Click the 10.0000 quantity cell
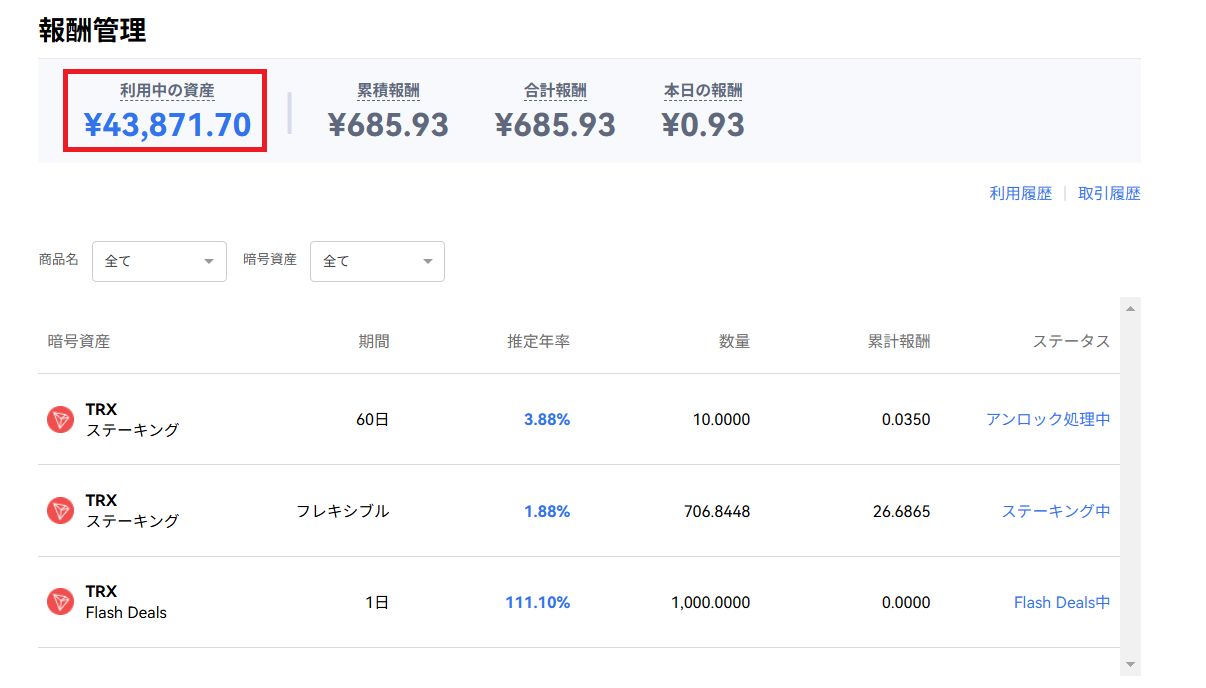This screenshot has height=688, width=1206. (721, 420)
